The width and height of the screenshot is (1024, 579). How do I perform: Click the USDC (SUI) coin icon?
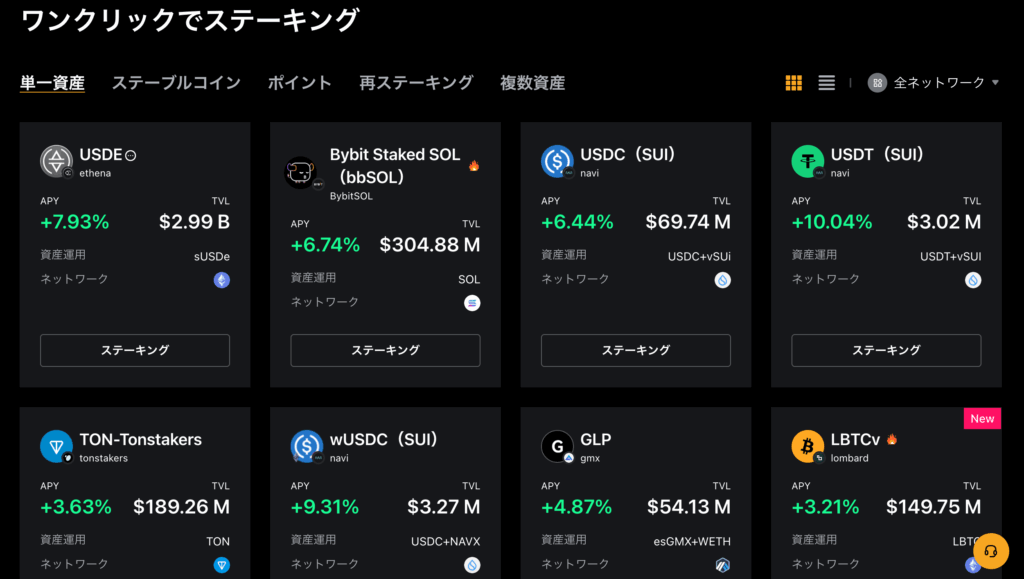point(557,161)
